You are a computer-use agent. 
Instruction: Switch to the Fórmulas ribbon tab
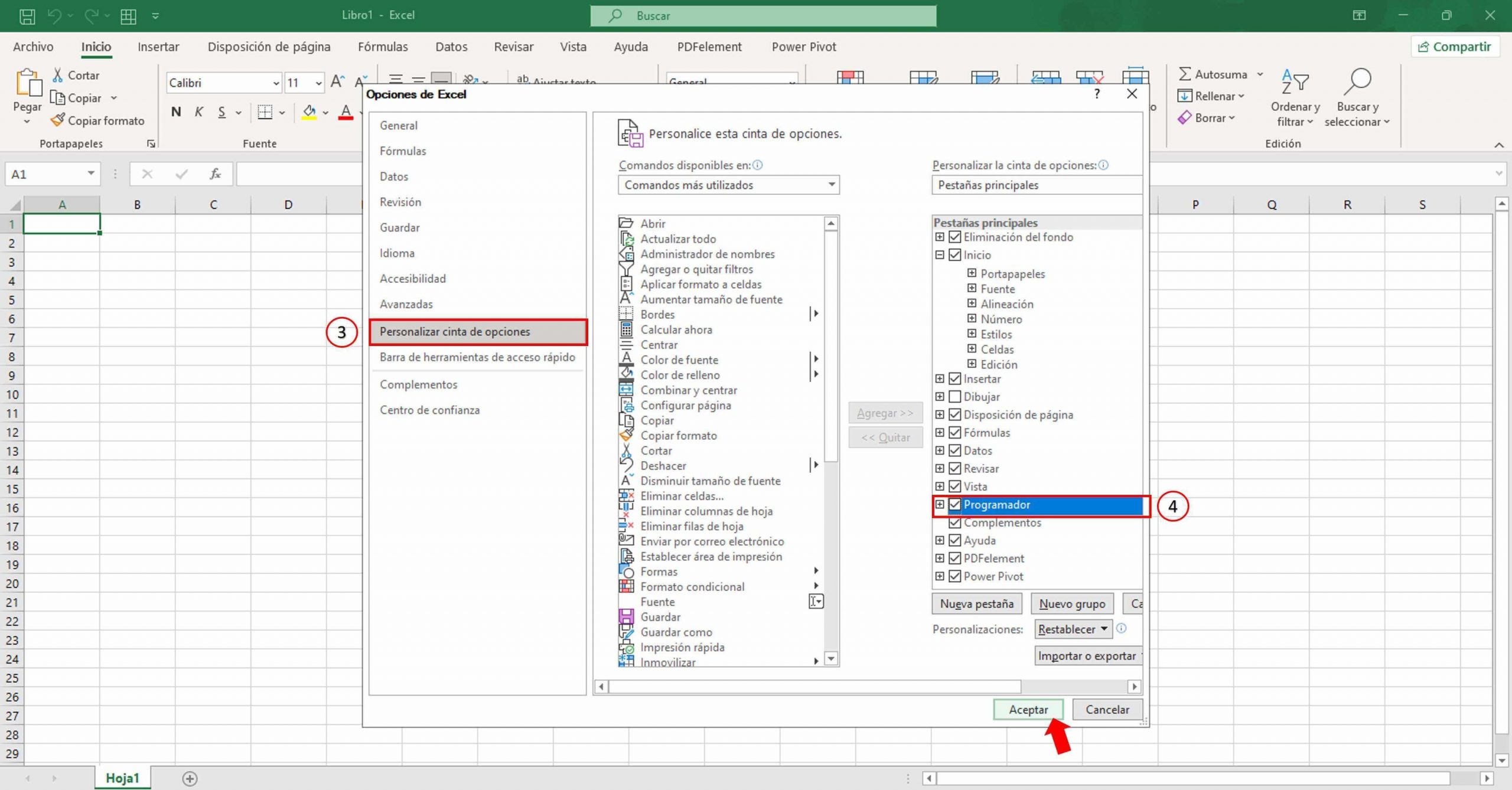coord(382,47)
